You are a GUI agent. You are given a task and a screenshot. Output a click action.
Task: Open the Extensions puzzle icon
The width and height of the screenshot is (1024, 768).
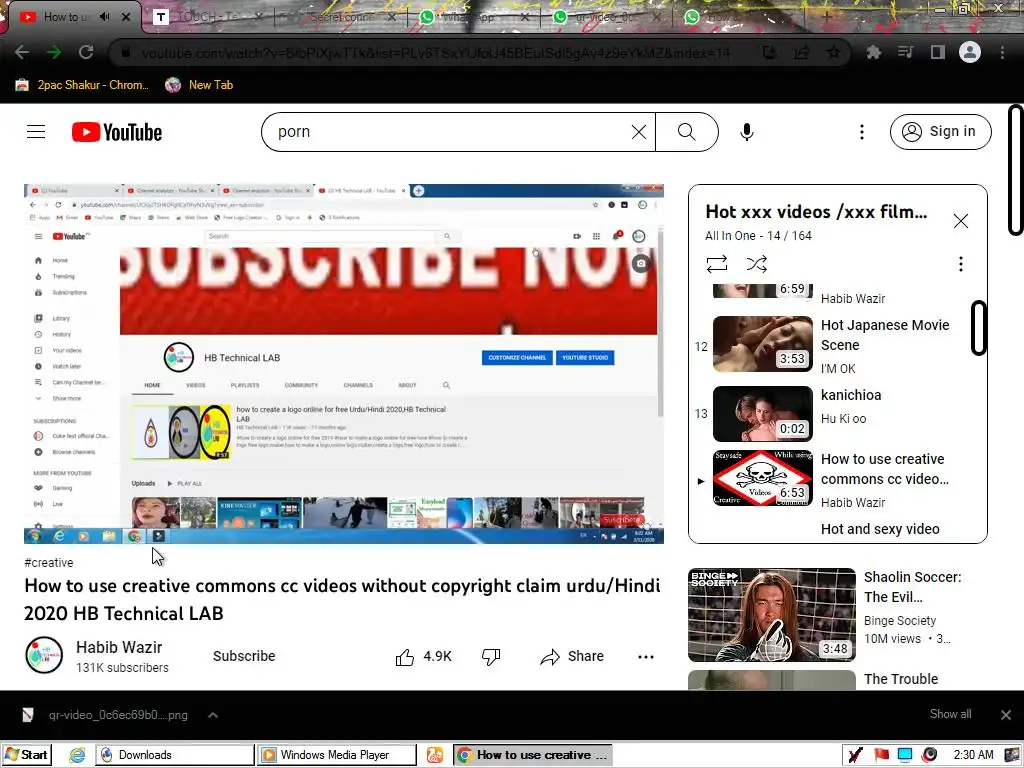tap(873, 52)
